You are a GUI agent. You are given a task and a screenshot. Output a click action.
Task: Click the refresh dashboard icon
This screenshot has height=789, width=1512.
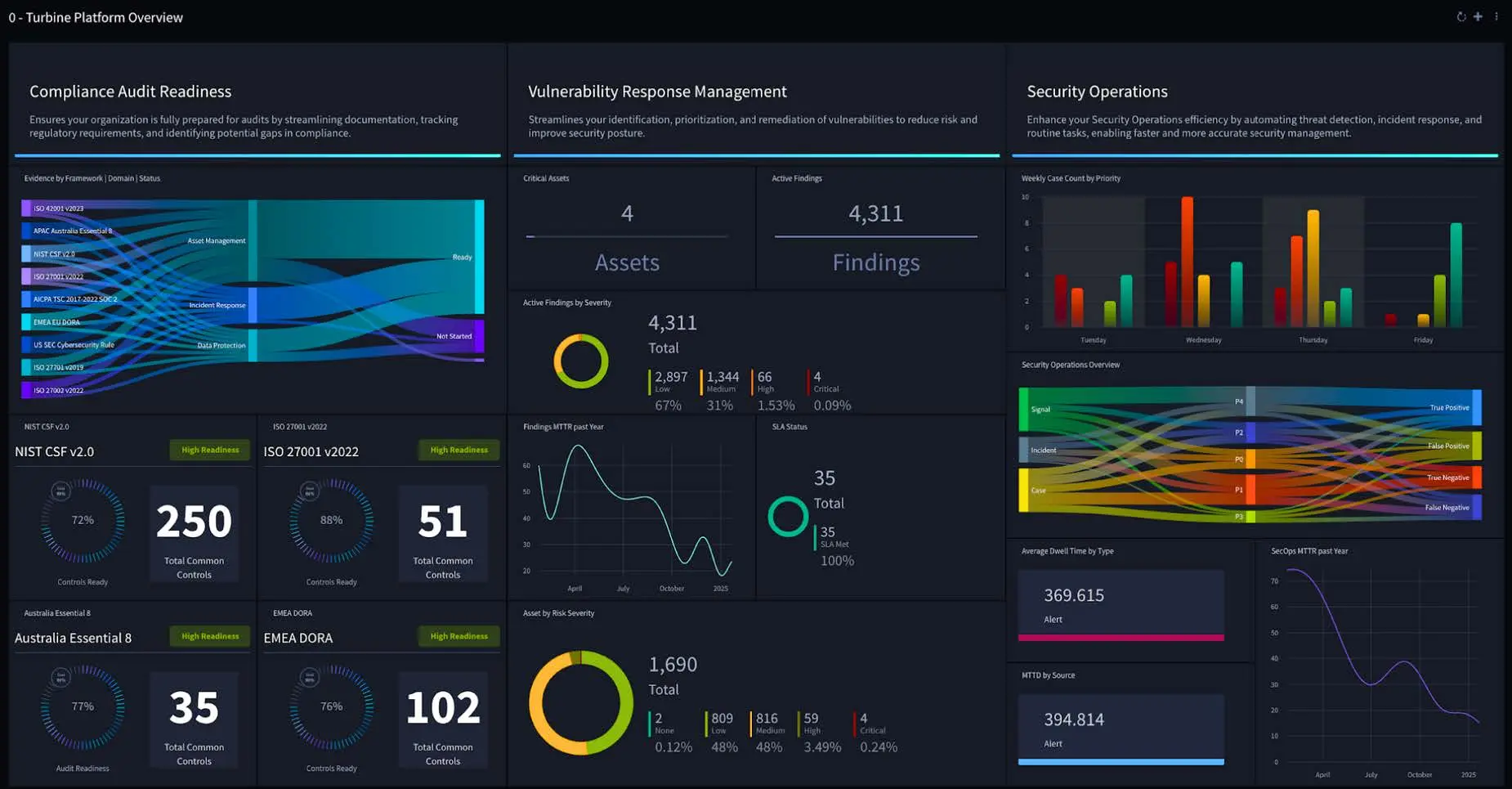1461,16
